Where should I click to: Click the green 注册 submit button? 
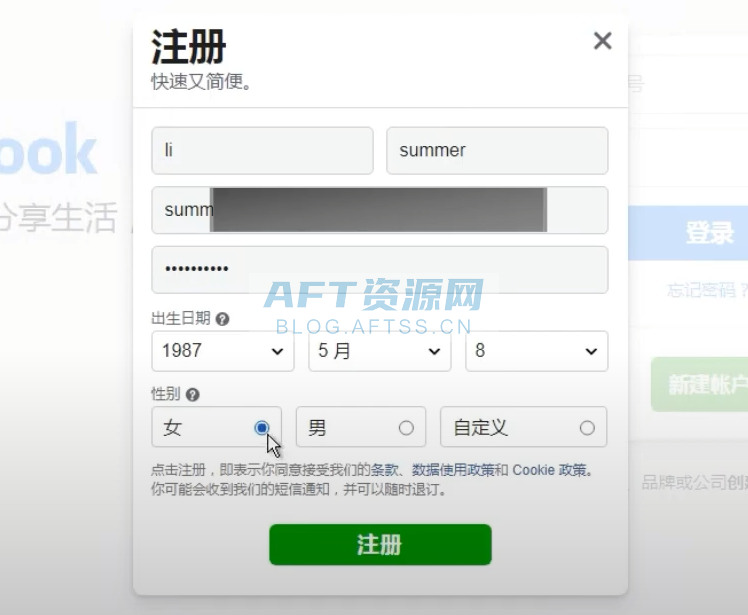pyautogui.click(x=380, y=544)
